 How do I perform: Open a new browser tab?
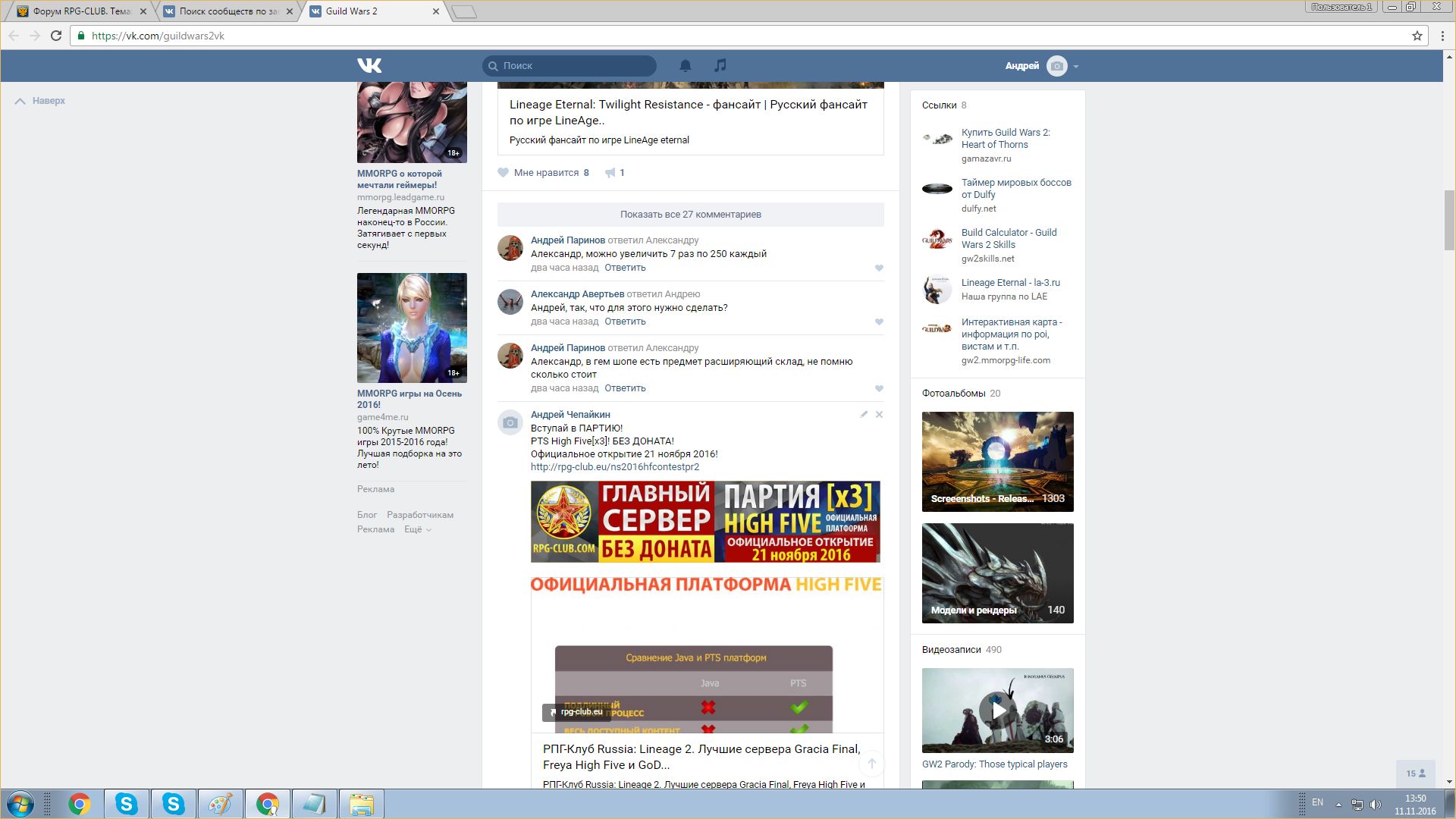pyautogui.click(x=464, y=11)
